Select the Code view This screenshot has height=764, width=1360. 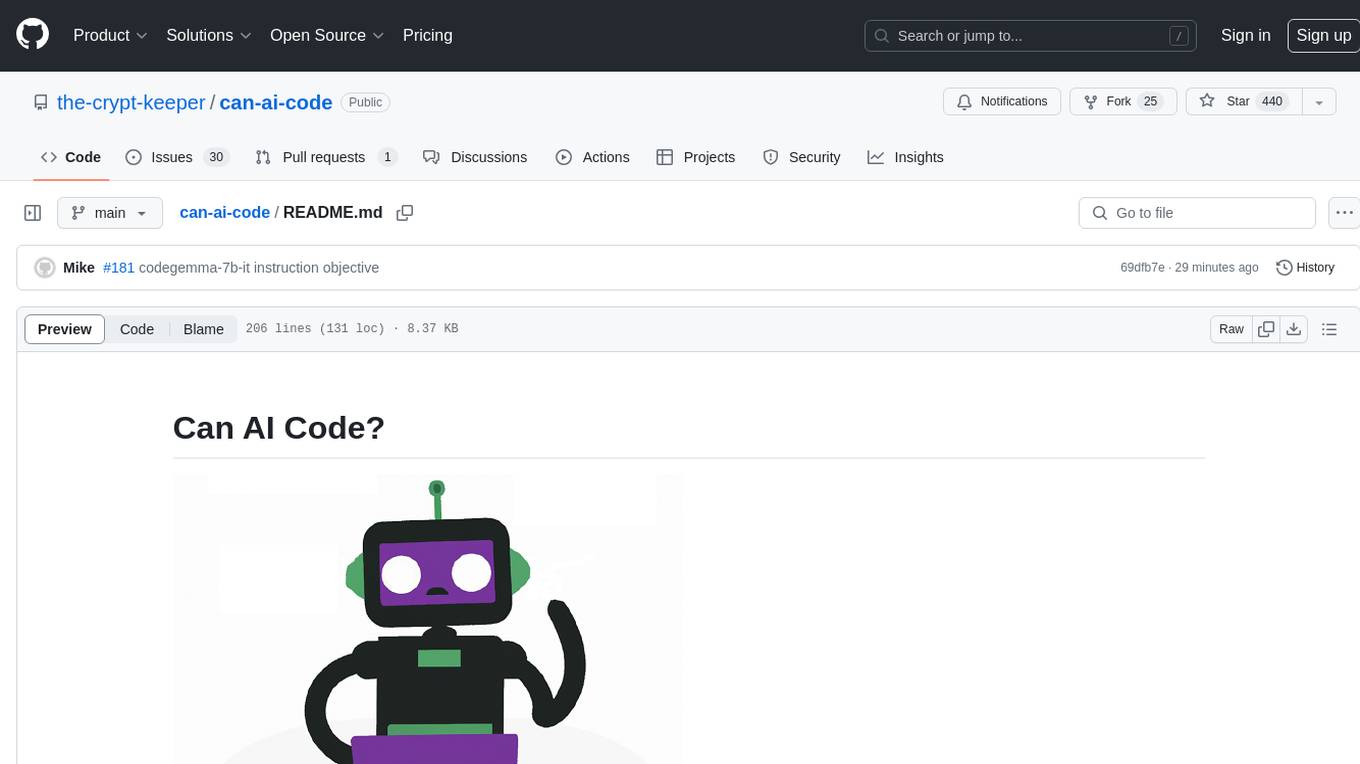(137, 329)
